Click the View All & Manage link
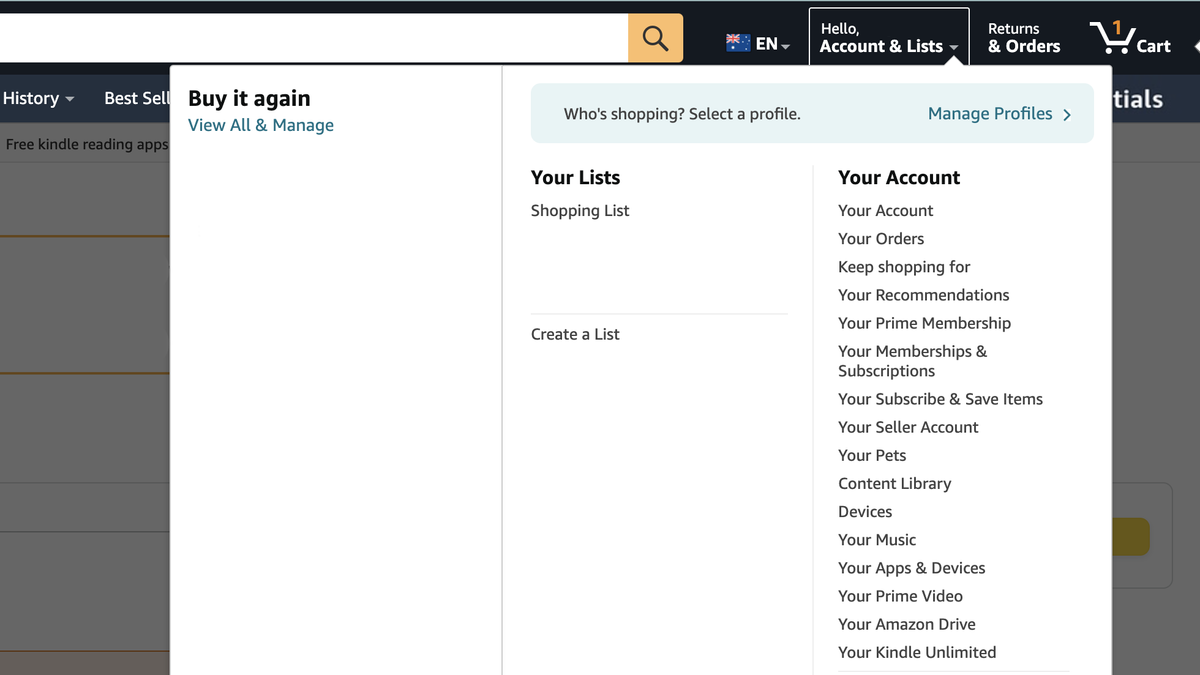Image resolution: width=1200 pixels, height=675 pixels. click(260, 125)
